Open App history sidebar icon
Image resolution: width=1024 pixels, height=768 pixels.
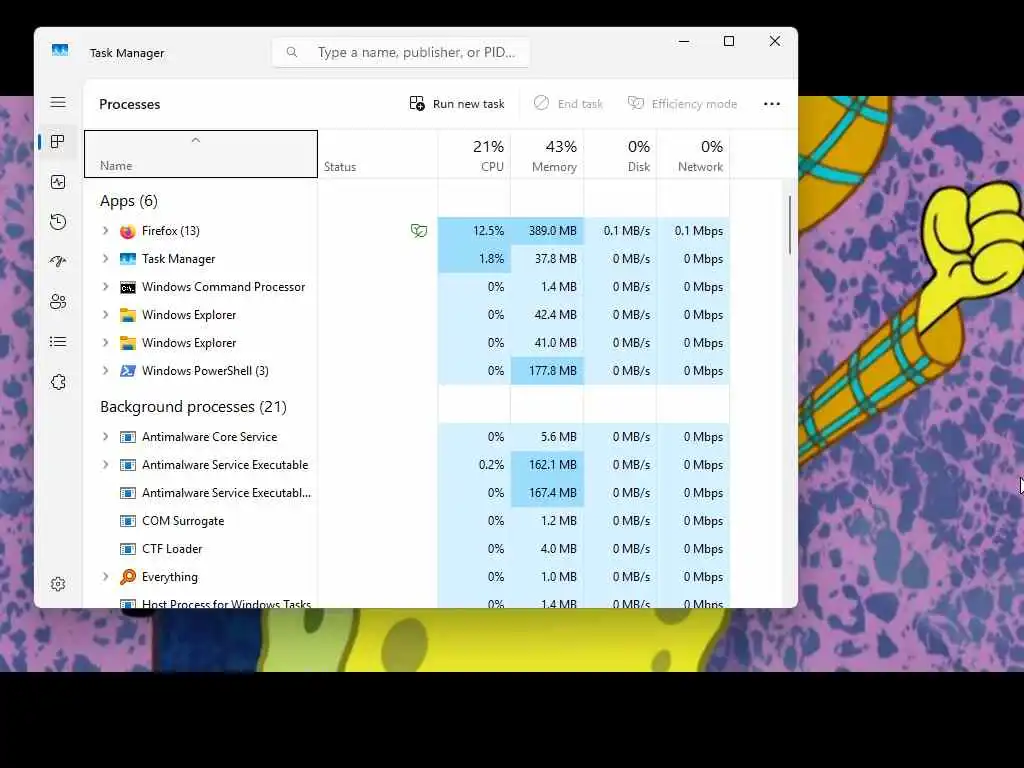coord(58,222)
